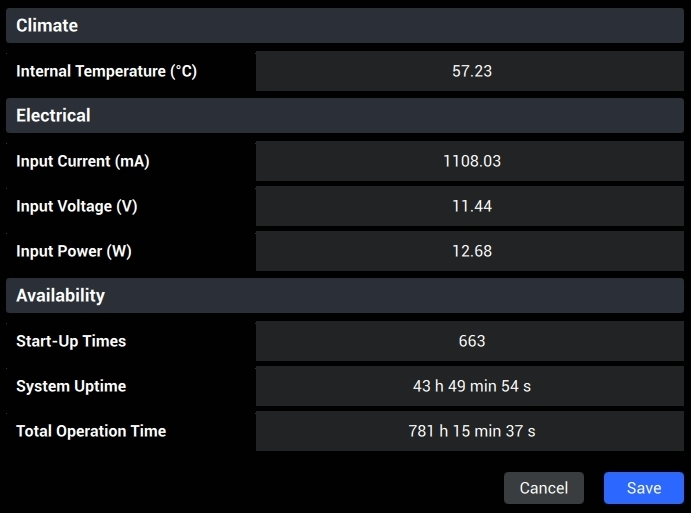Select the System Uptime value field
The image size is (691, 513).
coord(470,386)
